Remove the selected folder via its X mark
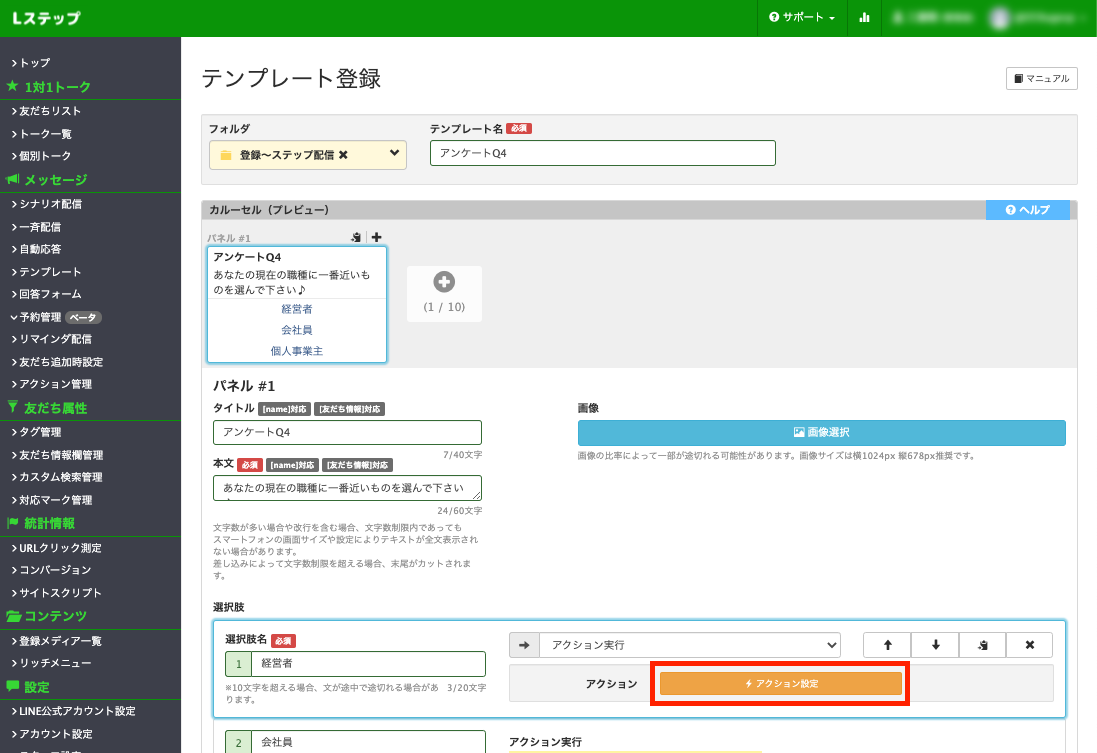 pos(343,155)
